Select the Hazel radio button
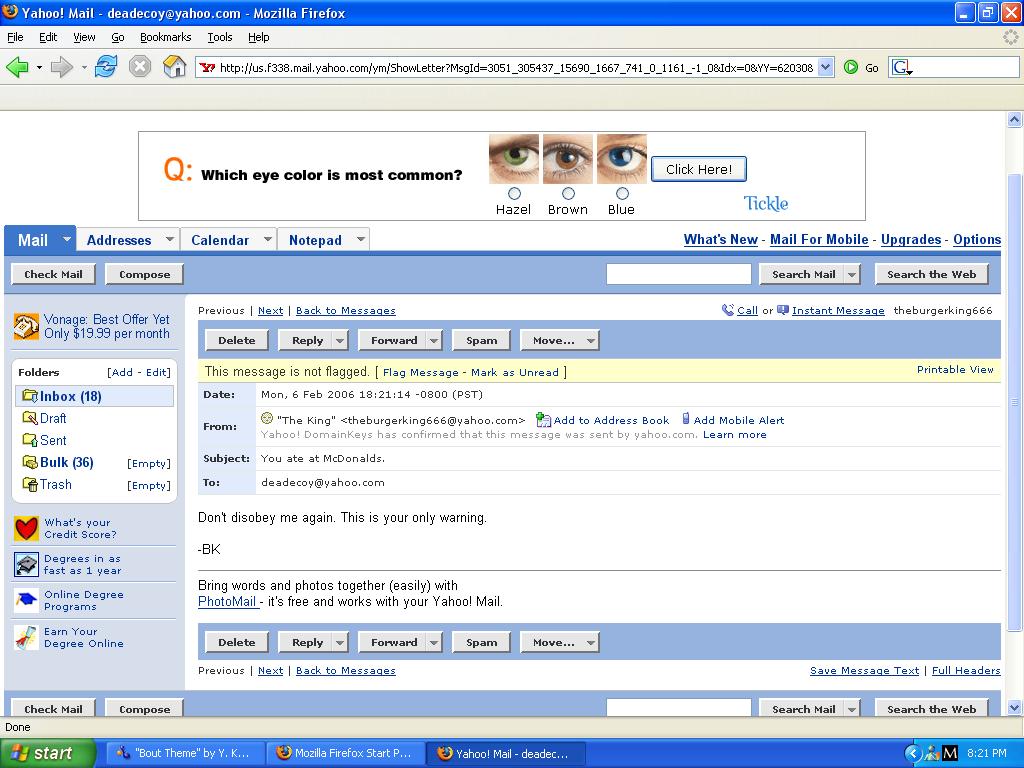 (515, 193)
